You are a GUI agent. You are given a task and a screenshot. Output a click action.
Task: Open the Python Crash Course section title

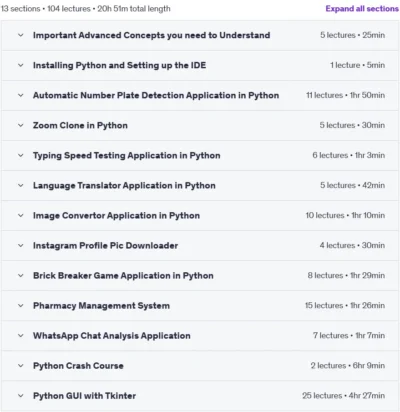pyautogui.click(x=78, y=366)
